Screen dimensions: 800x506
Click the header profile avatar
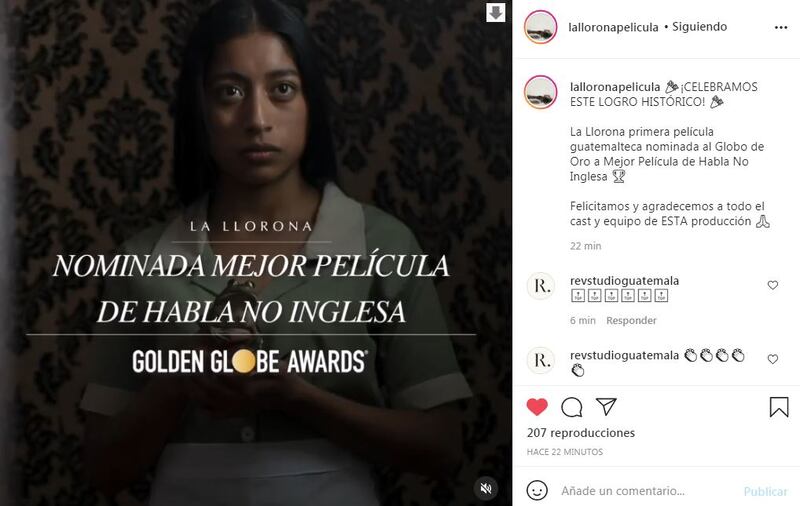540,27
